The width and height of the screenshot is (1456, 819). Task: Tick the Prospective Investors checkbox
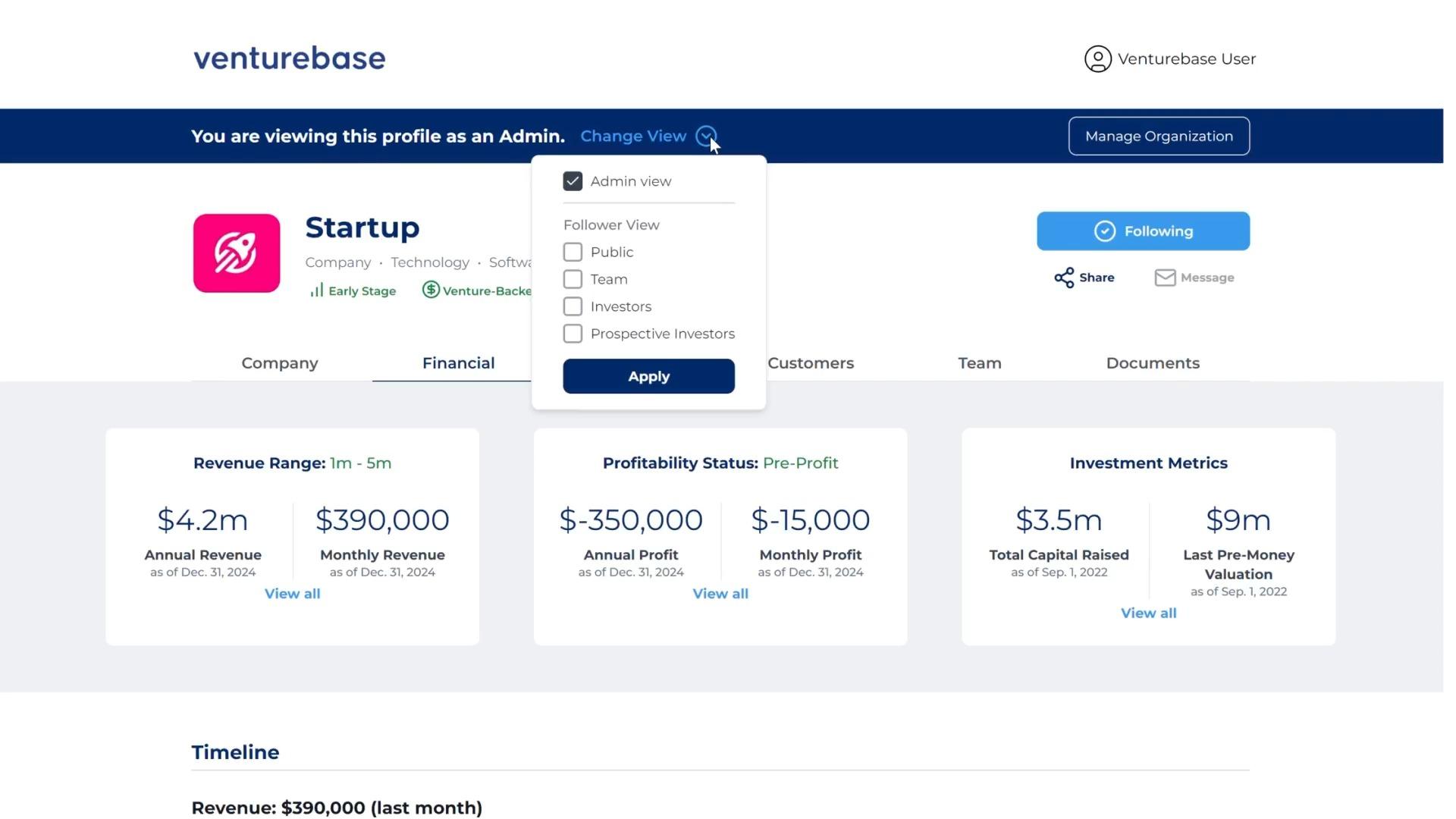tap(573, 334)
